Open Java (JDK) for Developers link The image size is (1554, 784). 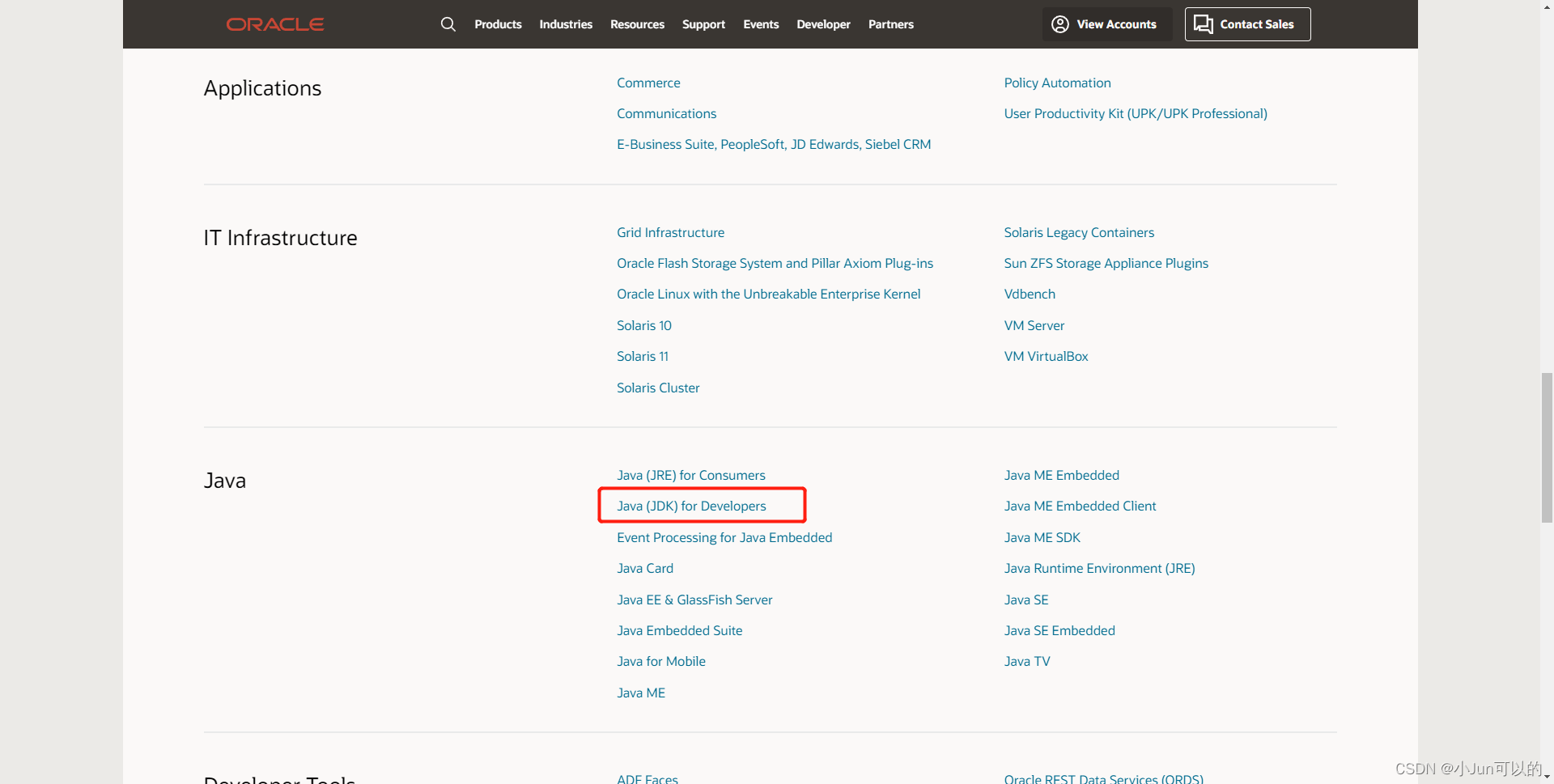691,506
